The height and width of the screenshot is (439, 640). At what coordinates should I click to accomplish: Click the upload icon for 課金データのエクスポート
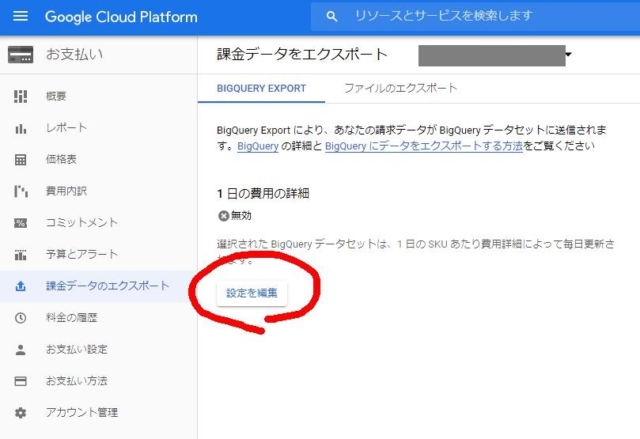pos(20,286)
